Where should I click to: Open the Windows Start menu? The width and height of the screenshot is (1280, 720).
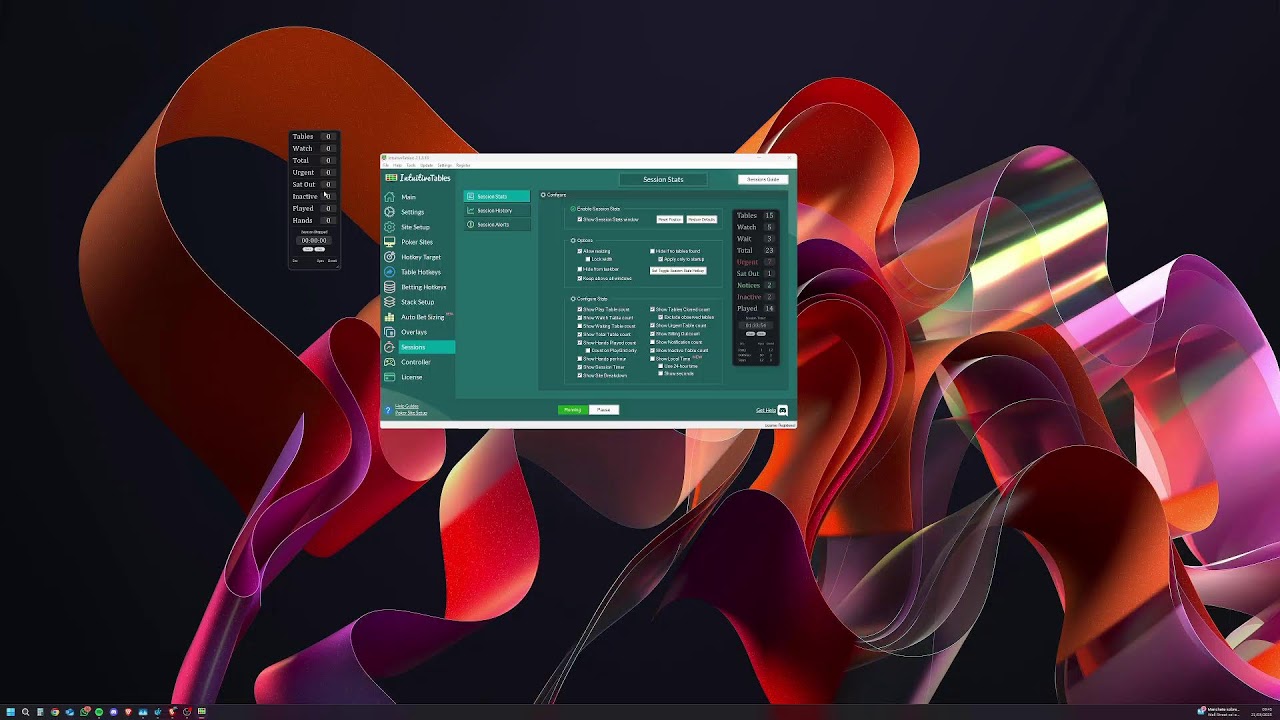(10, 712)
